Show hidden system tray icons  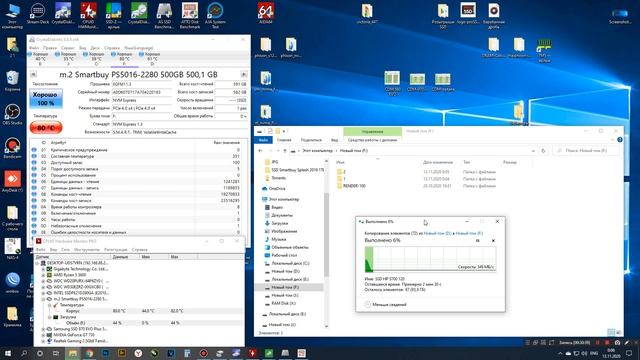560,353
